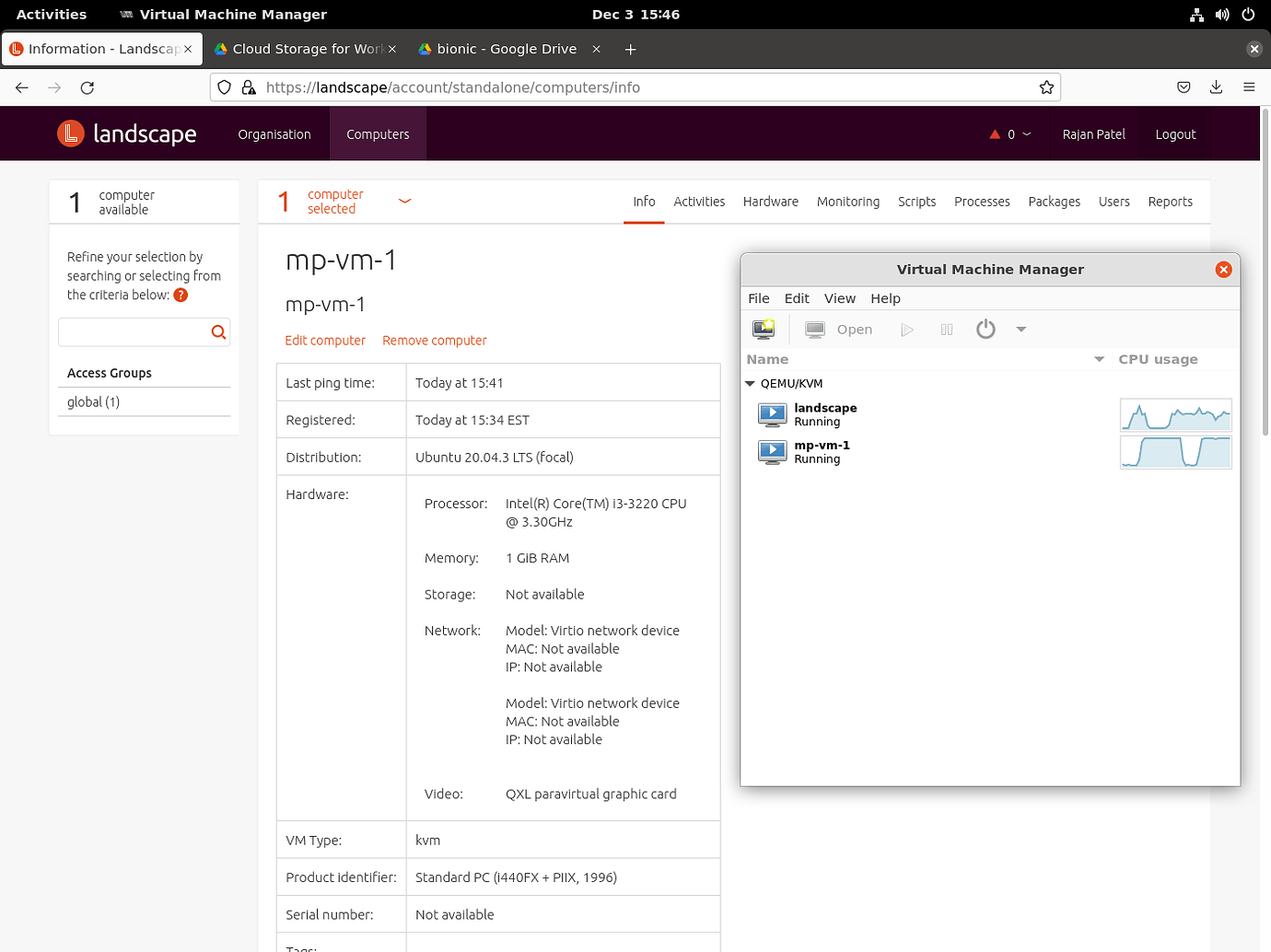This screenshot has height=952, width=1271.
Task: Click the Remove computer link
Action: pyautogui.click(x=434, y=341)
